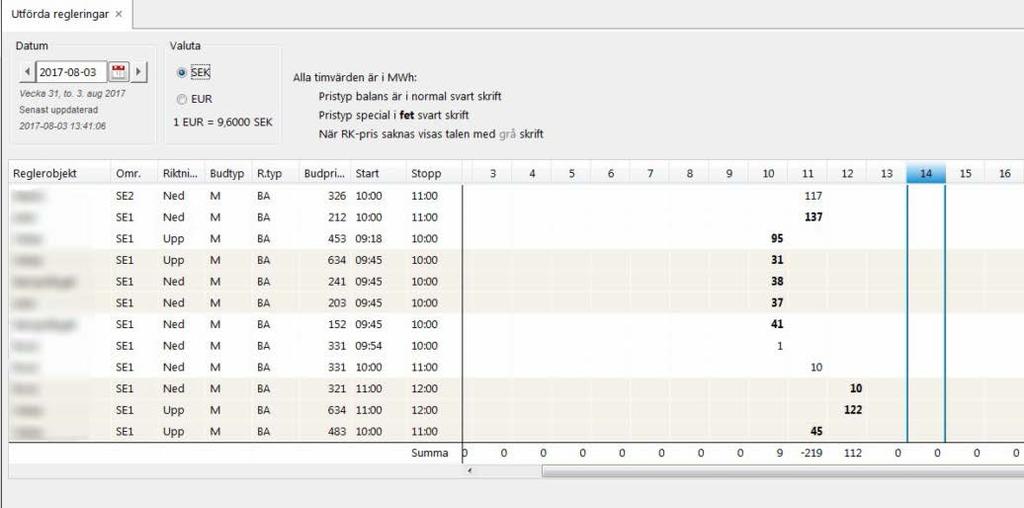Click summa value -219
This screenshot has width=1024, height=508.
(x=810, y=452)
